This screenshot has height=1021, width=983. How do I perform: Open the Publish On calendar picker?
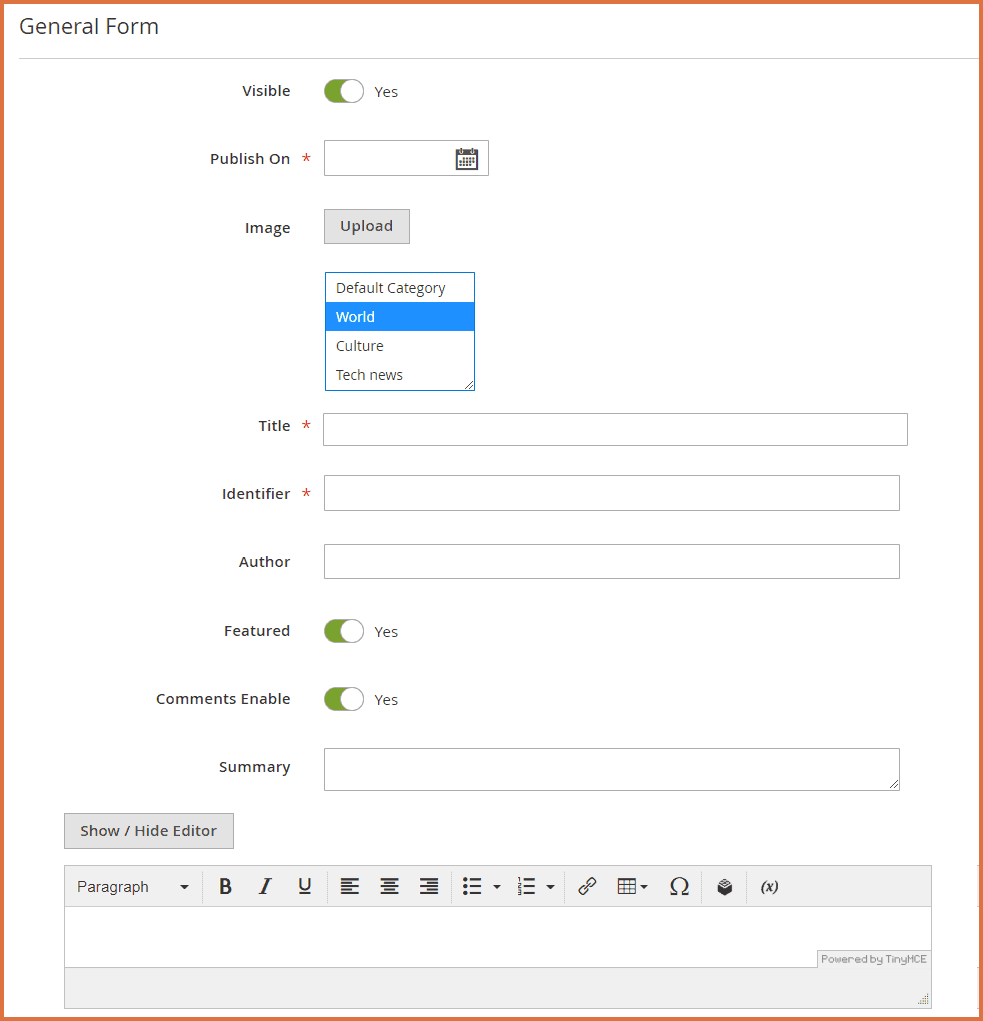pos(466,159)
